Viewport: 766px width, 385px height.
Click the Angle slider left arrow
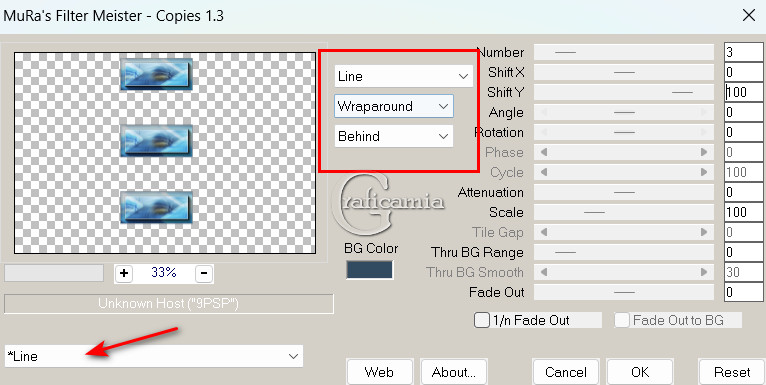(x=543, y=112)
